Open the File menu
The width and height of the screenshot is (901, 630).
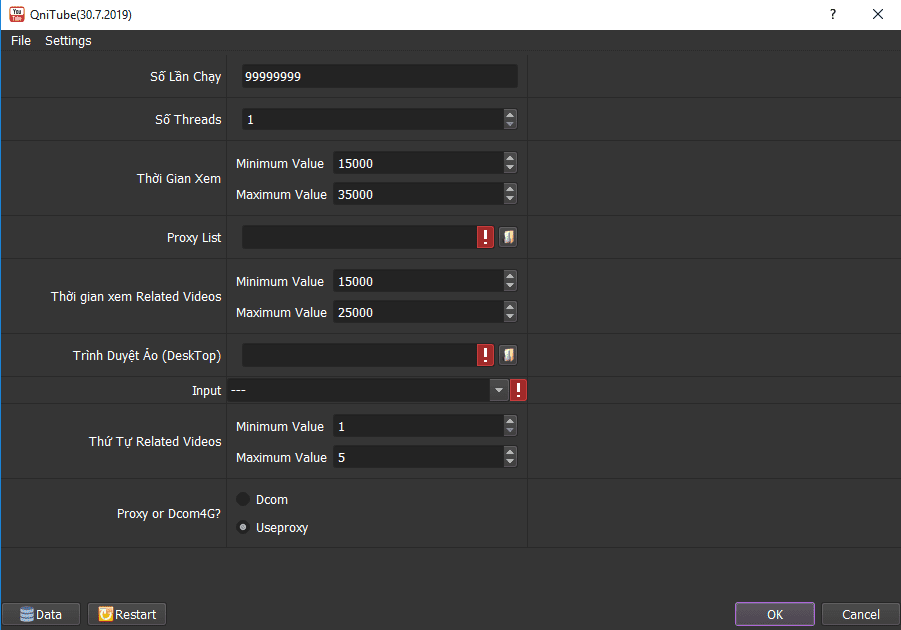click(21, 41)
